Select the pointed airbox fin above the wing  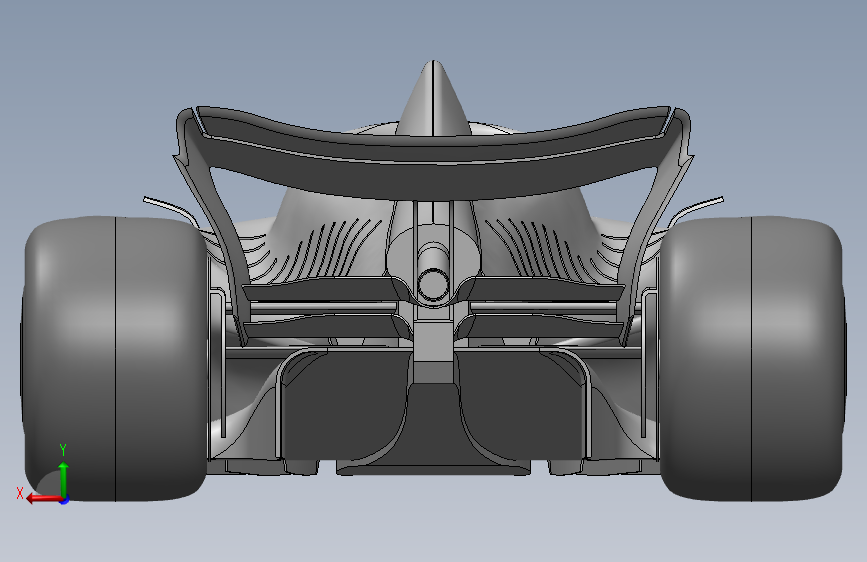click(x=433, y=97)
